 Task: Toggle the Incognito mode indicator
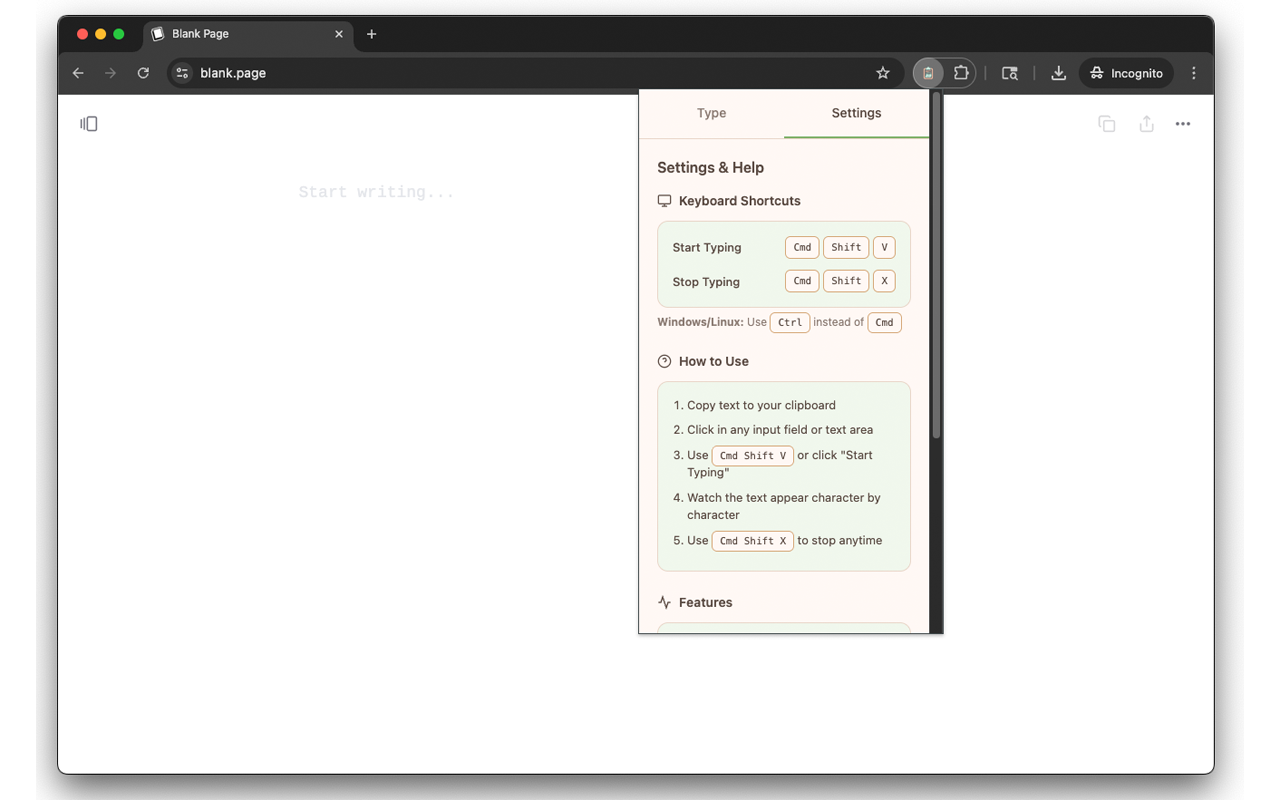click(x=1125, y=72)
